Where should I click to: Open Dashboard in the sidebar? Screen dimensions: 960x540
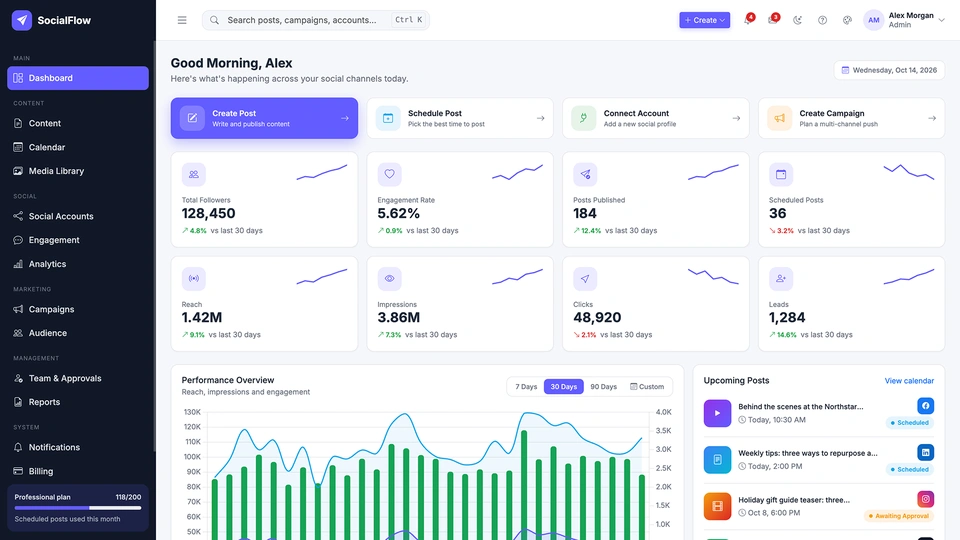click(78, 78)
